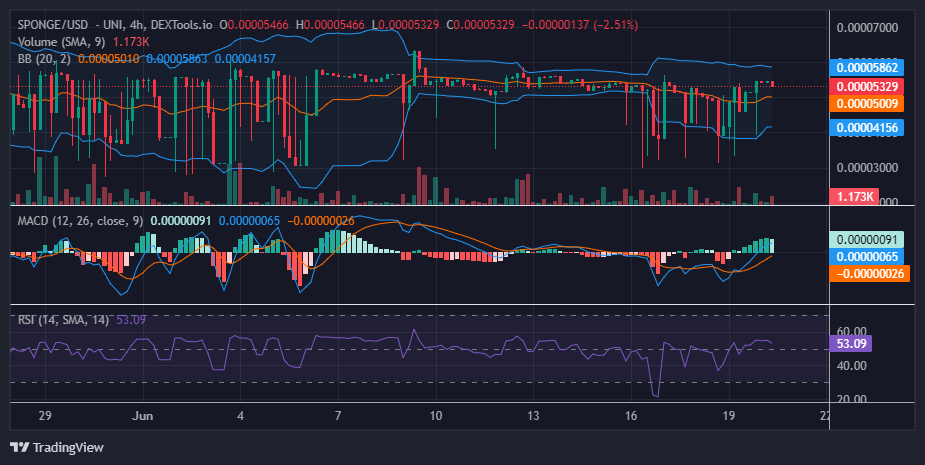Click the blue 0.00005862 price tag
925x465 pixels.
pos(867,67)
